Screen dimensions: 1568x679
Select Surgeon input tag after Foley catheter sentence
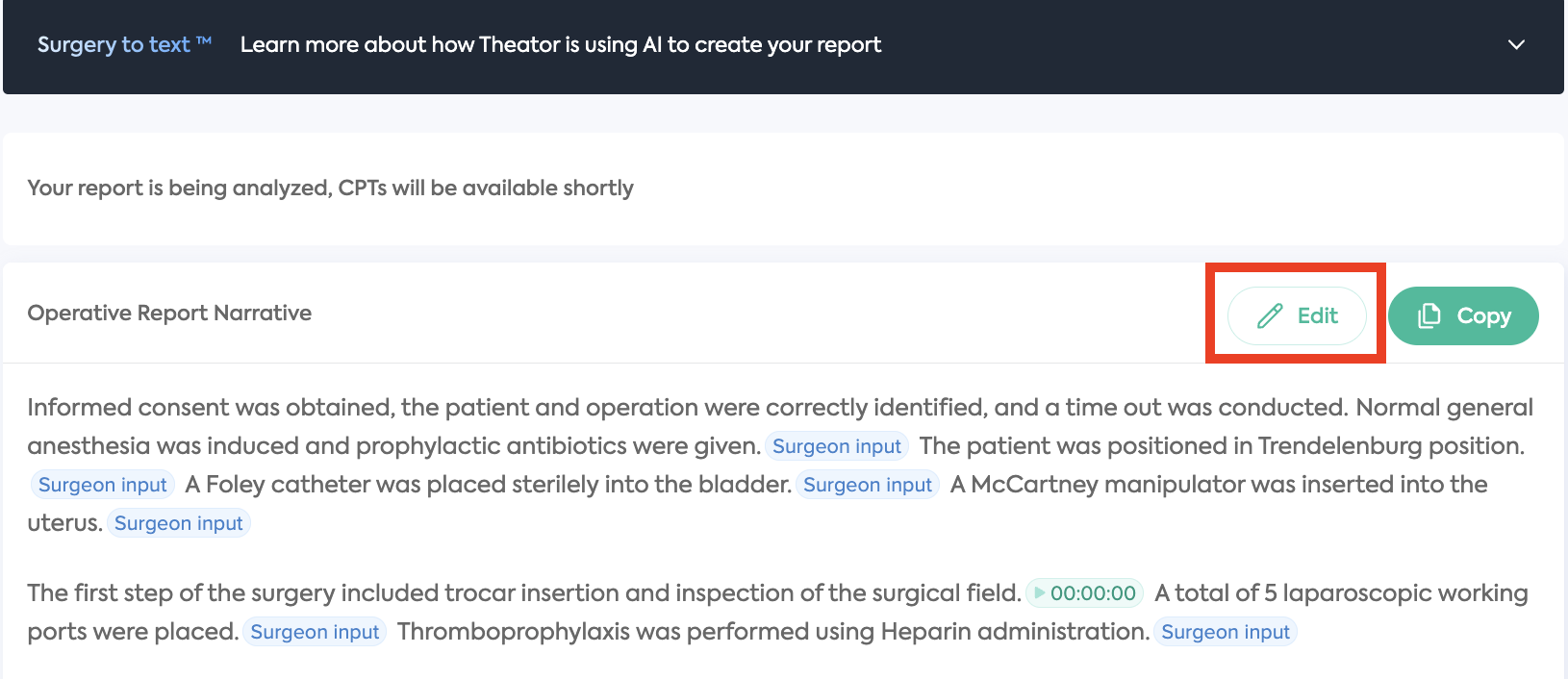[x=867, y=485]
